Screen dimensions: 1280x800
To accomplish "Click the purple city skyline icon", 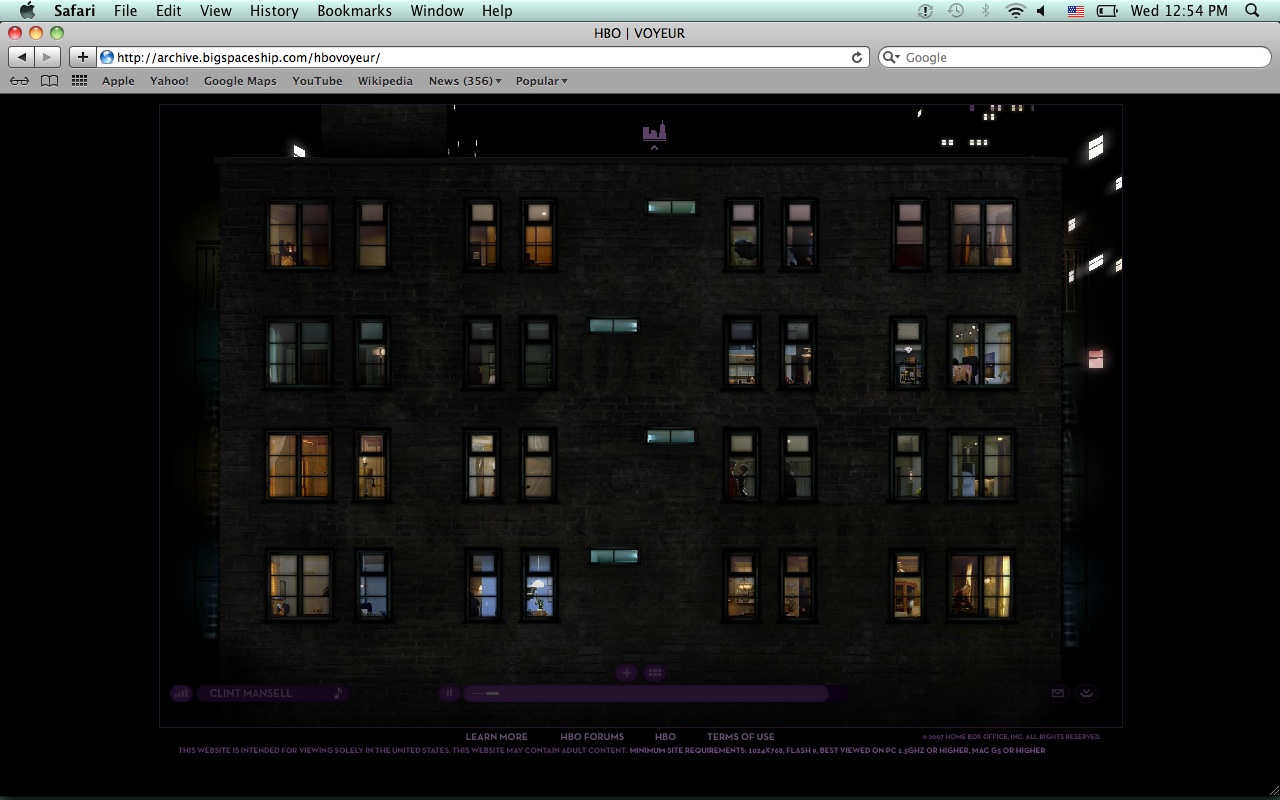I will (654, 131).
